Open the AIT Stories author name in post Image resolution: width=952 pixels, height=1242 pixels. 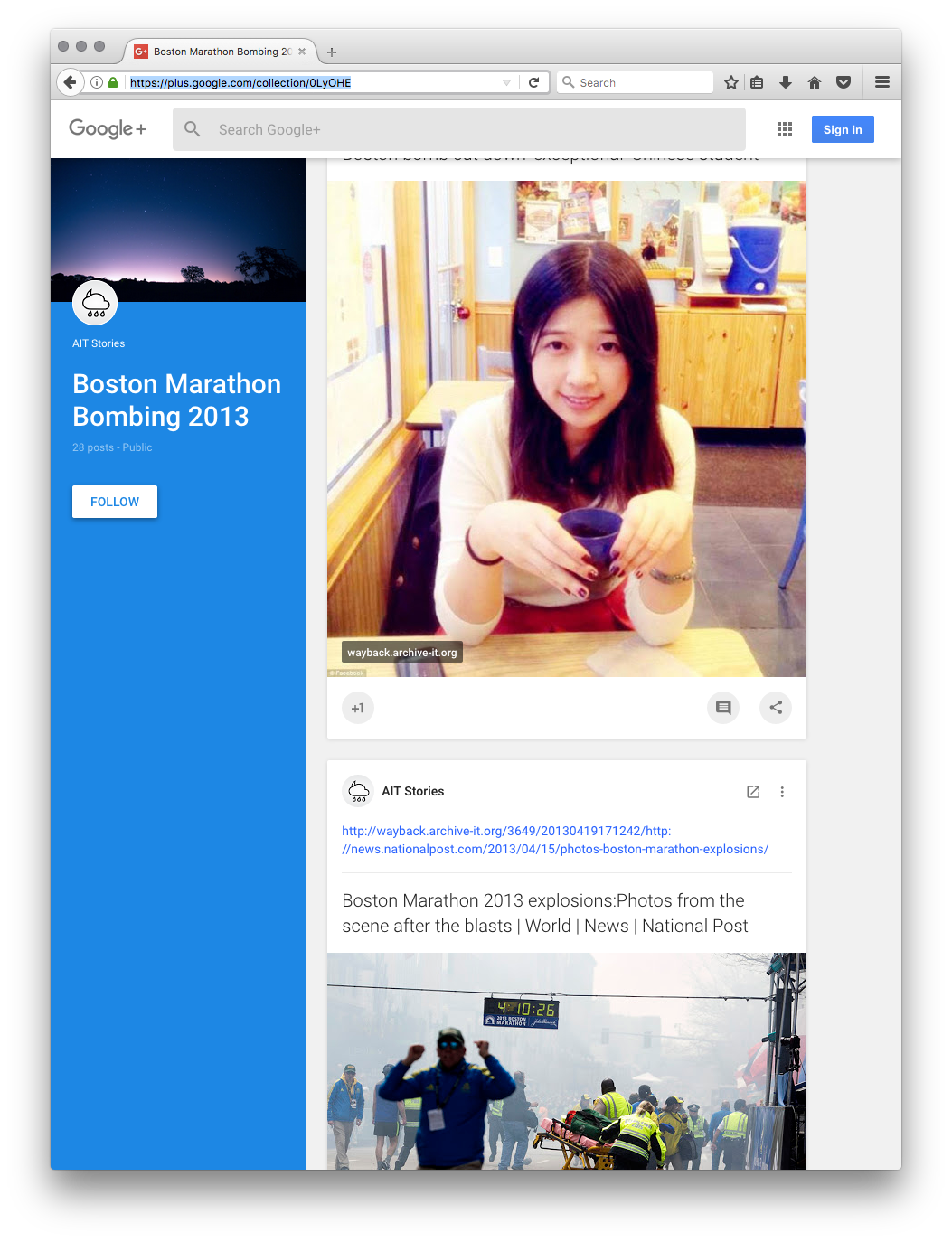click(413, 791)
